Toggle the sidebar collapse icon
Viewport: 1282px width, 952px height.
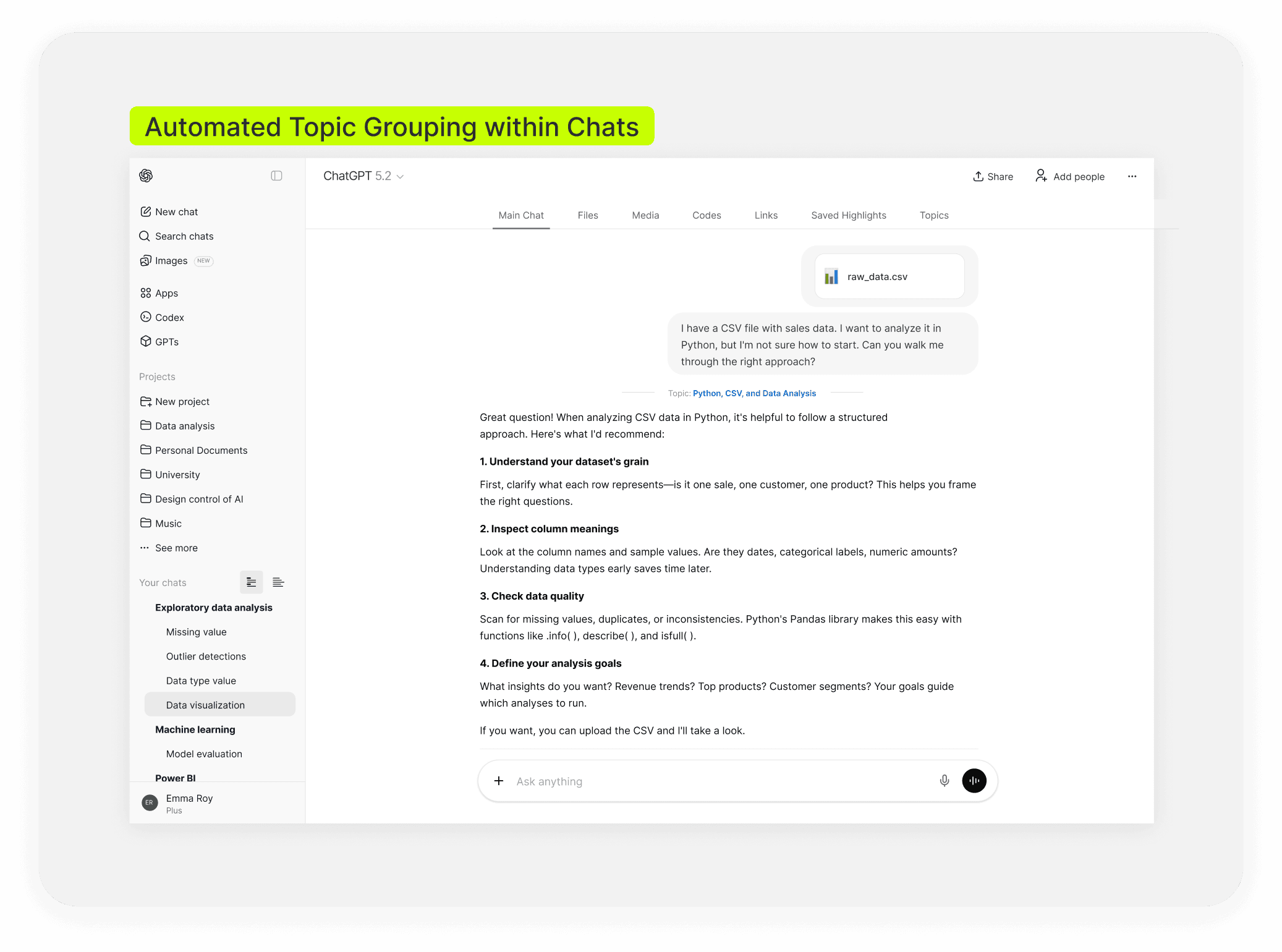(276, 176)
